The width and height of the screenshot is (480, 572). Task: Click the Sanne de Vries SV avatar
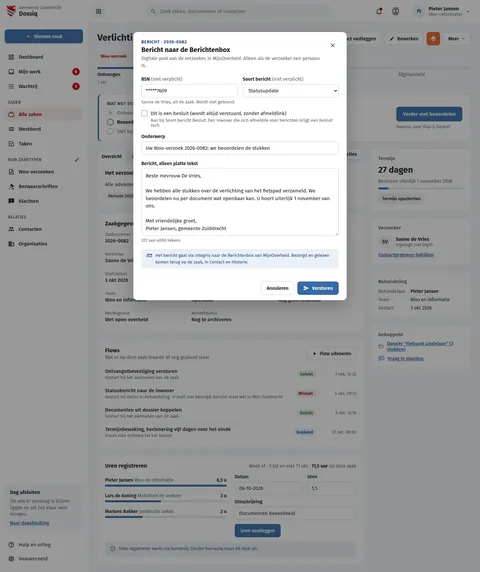coord(385,241)
